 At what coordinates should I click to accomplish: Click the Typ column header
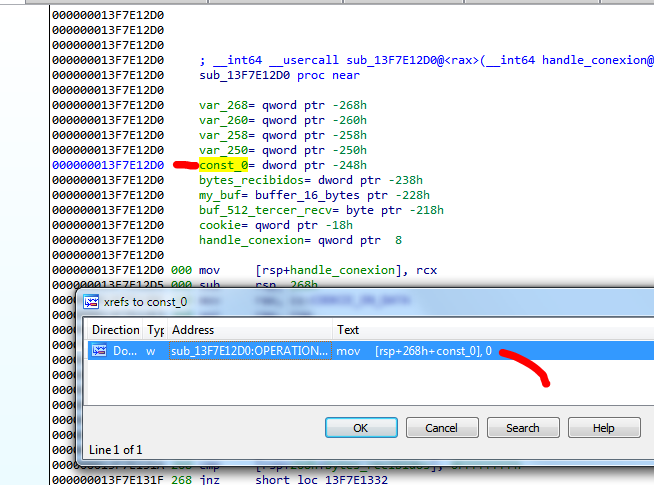click(156, 329)
